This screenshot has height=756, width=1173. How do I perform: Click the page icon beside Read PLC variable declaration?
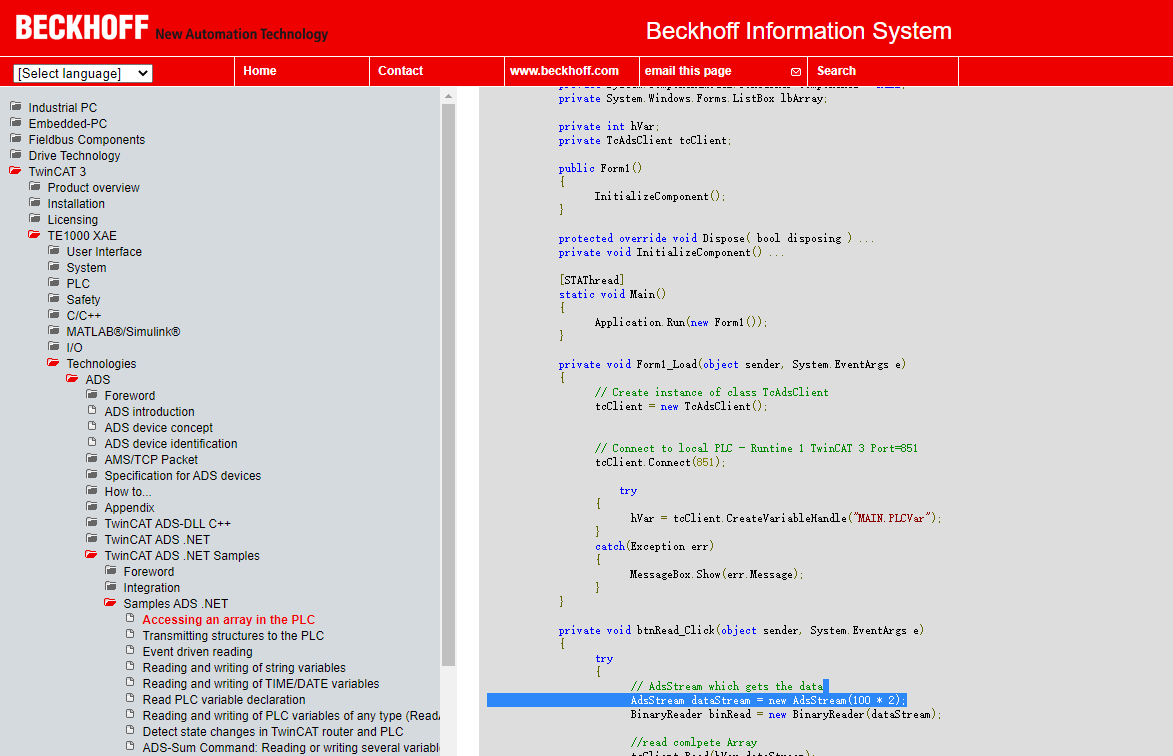coord(129,699)
